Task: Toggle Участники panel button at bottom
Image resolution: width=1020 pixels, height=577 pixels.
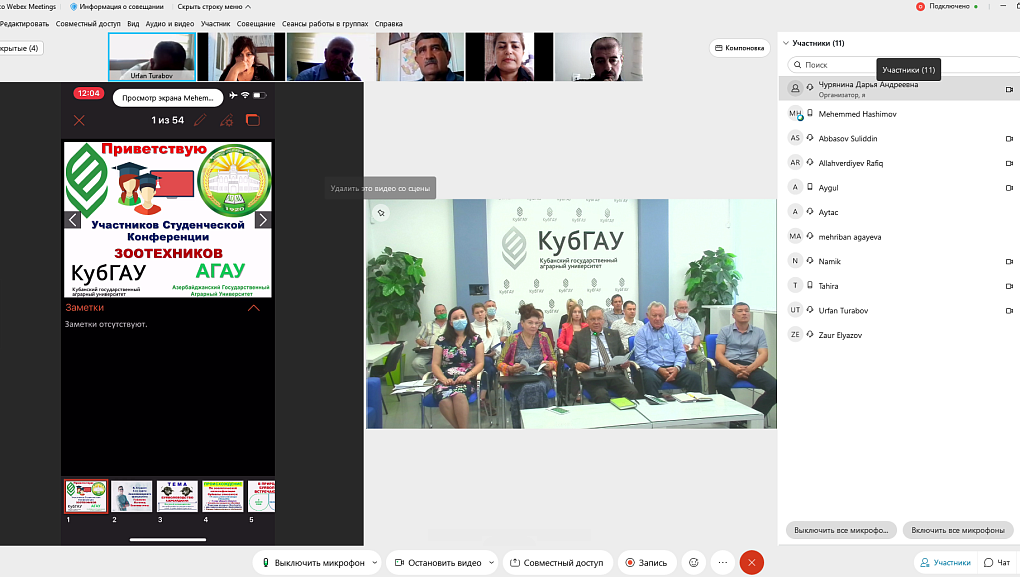Action: tap(945, 563)
